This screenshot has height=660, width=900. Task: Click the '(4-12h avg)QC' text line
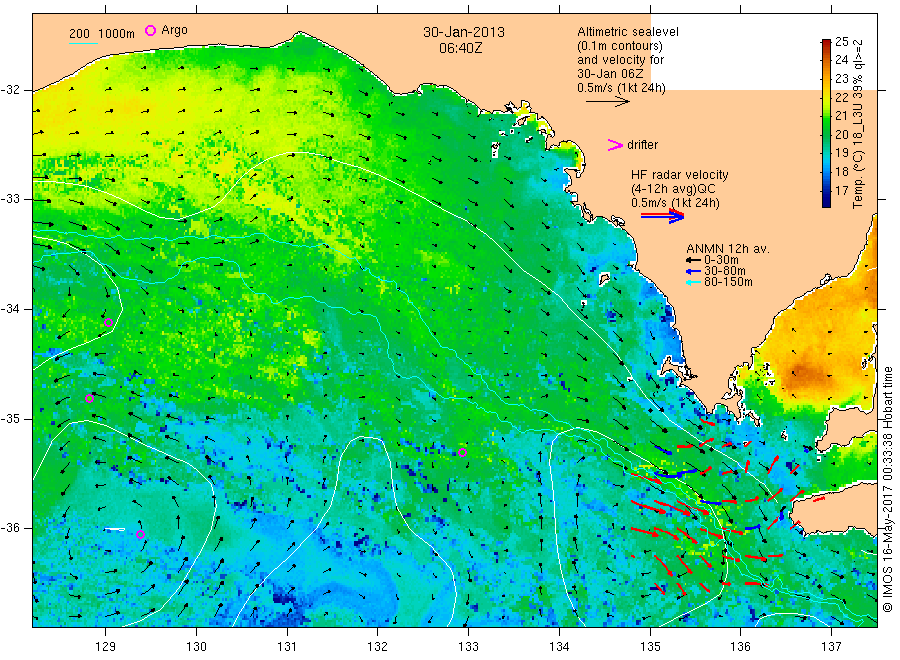click(x=673, y=189)
